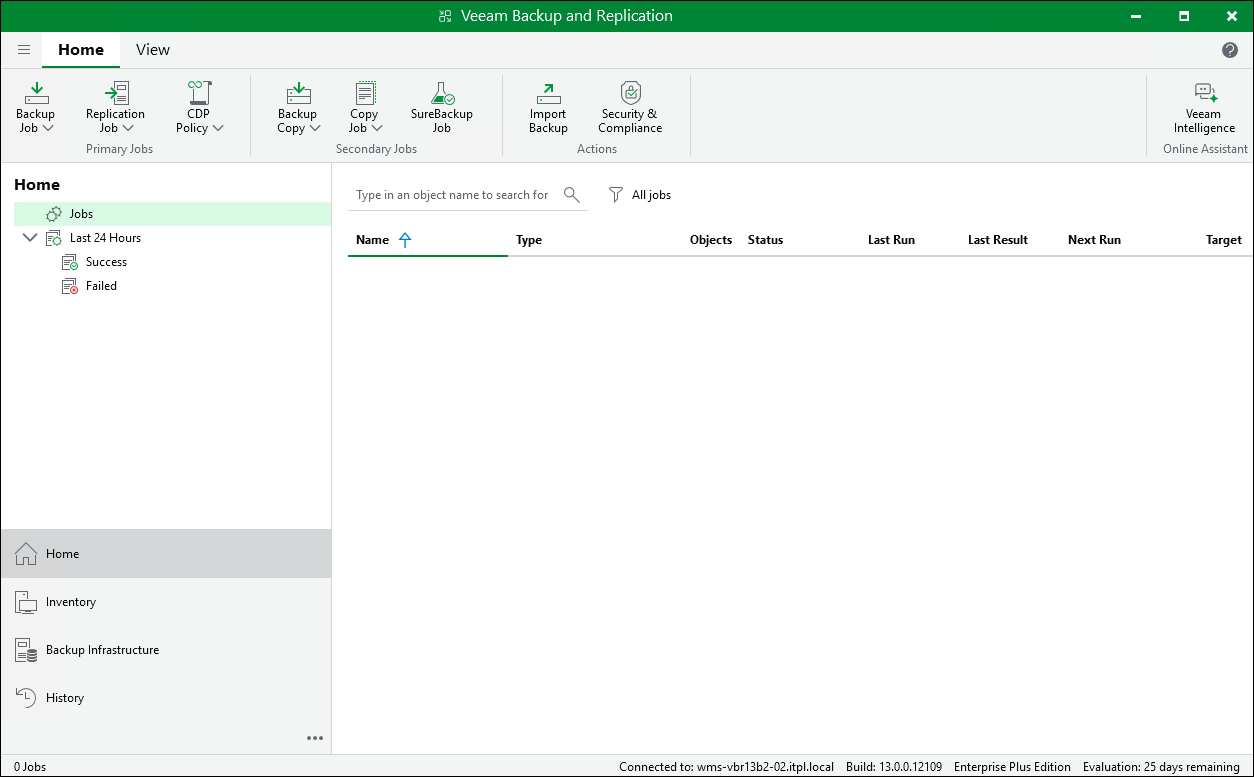Click the CDP Policy icon
1254x777 pixels.
(x=199, y=94)
